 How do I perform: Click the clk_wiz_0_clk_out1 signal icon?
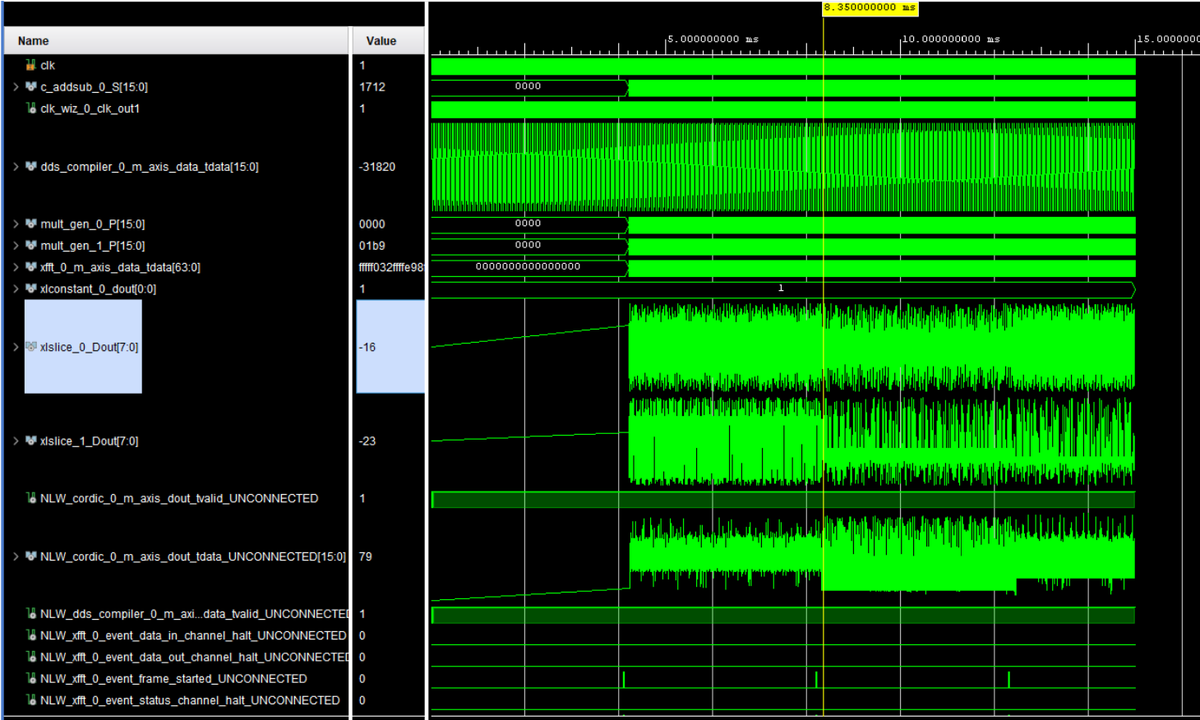point(31,108)
